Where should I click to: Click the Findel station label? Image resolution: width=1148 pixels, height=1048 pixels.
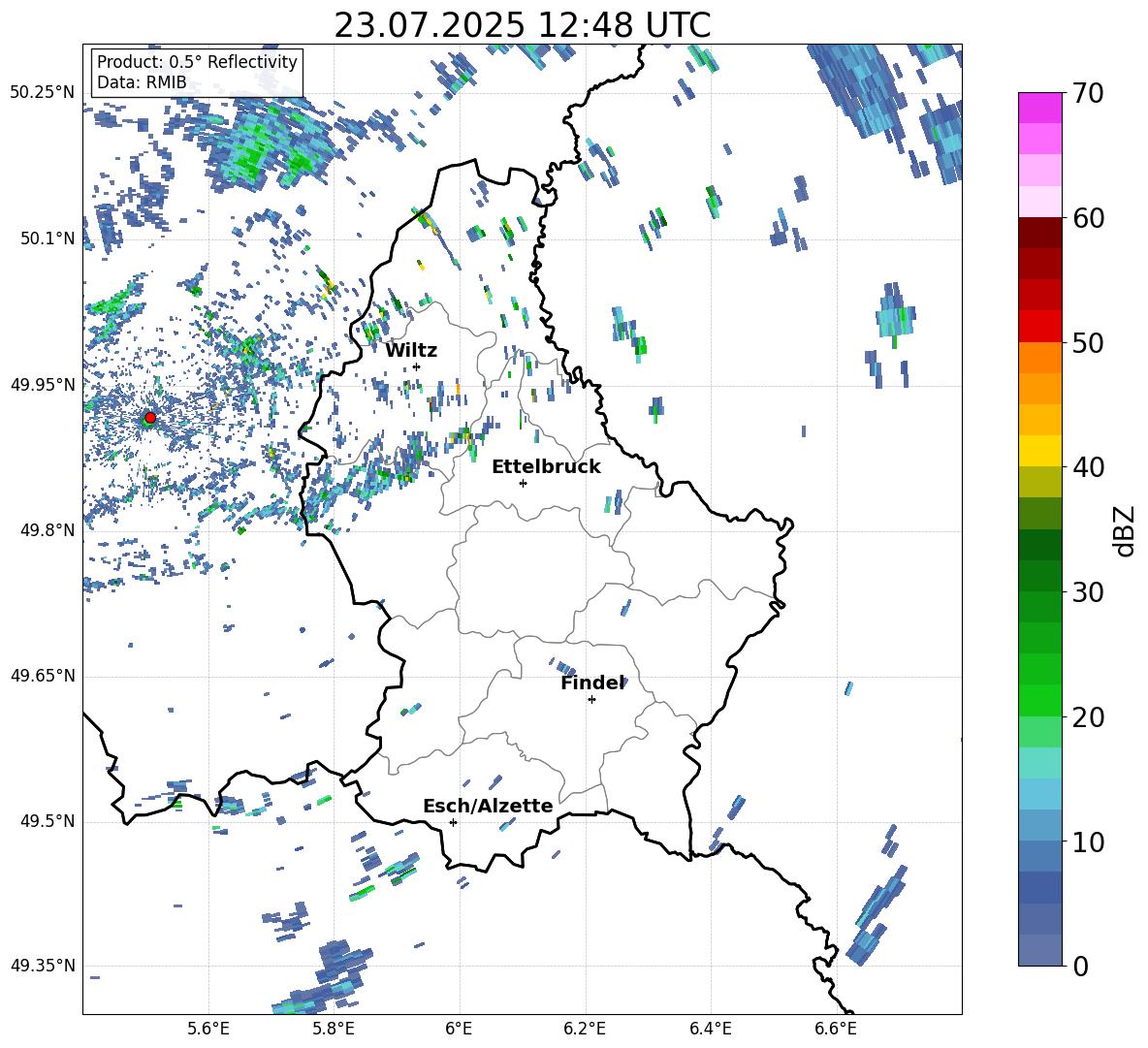pos(592,683)
